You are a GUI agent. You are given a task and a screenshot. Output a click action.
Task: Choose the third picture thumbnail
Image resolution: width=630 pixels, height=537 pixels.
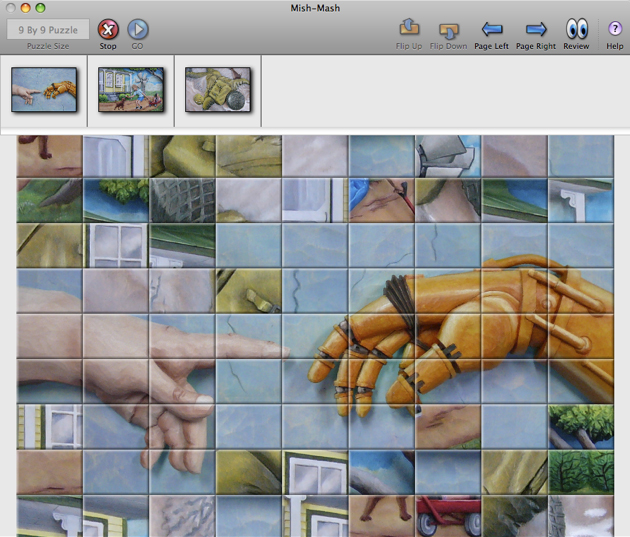(x=217, y=90)
